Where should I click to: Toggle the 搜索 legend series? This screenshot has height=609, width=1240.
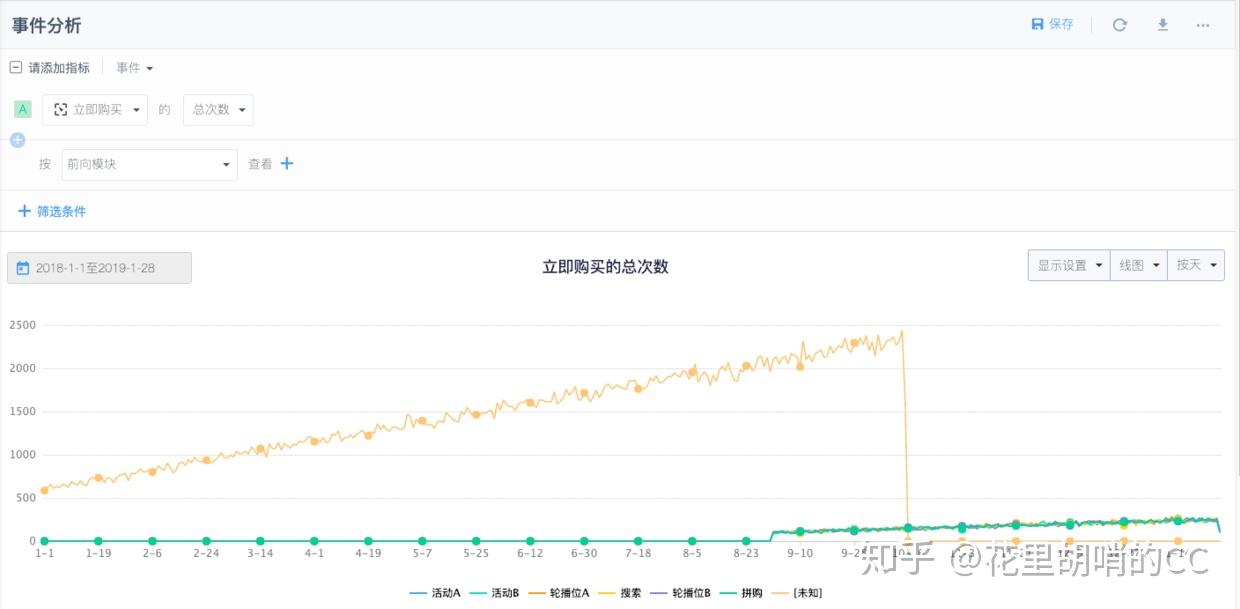620,593
